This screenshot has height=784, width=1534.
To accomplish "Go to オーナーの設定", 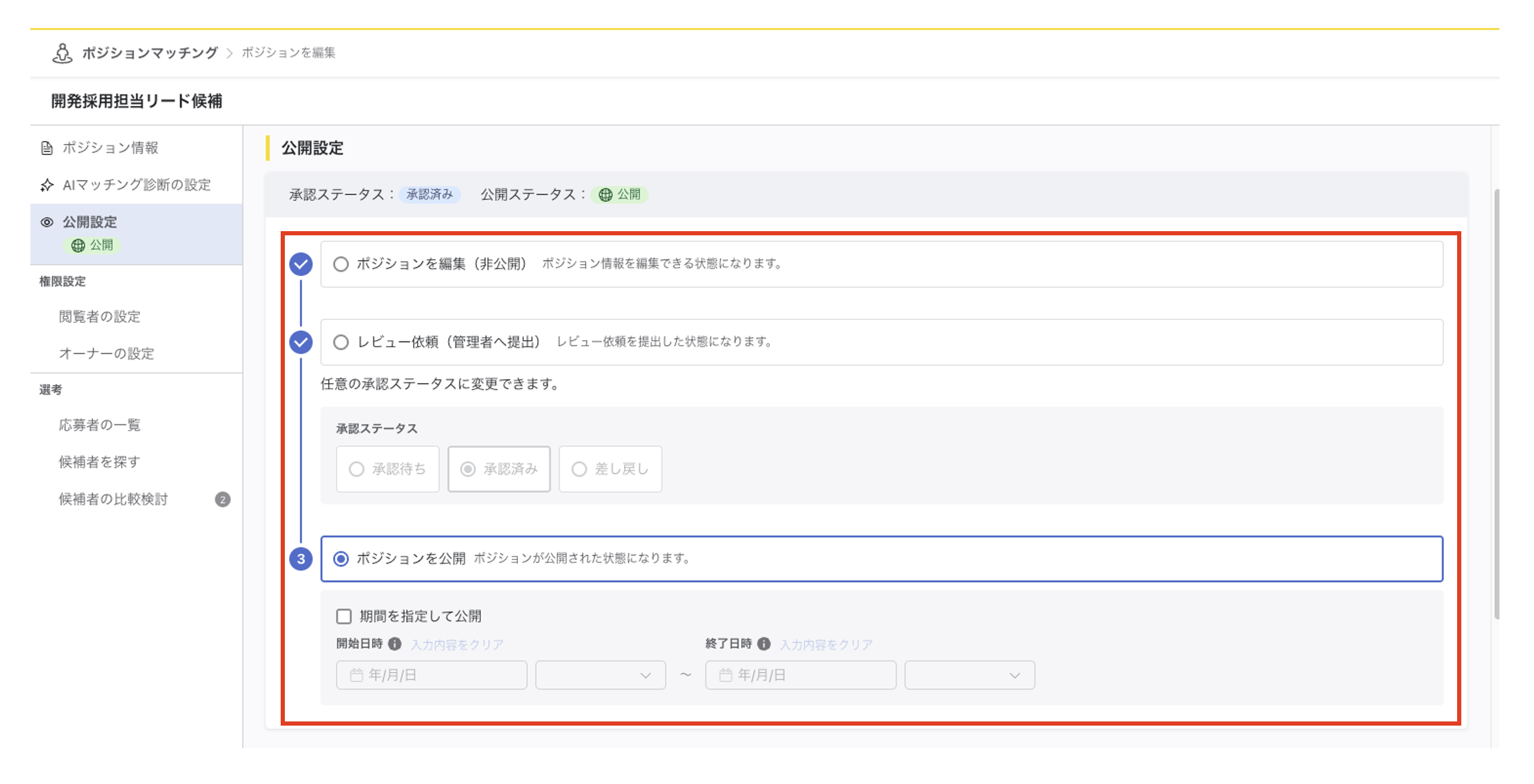I will (x=107, y=354).
